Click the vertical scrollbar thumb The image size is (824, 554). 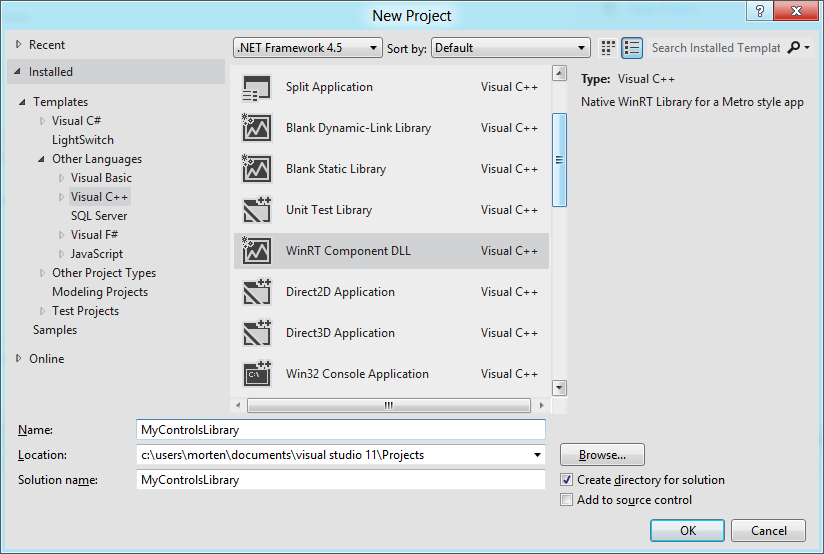point(560,160)
